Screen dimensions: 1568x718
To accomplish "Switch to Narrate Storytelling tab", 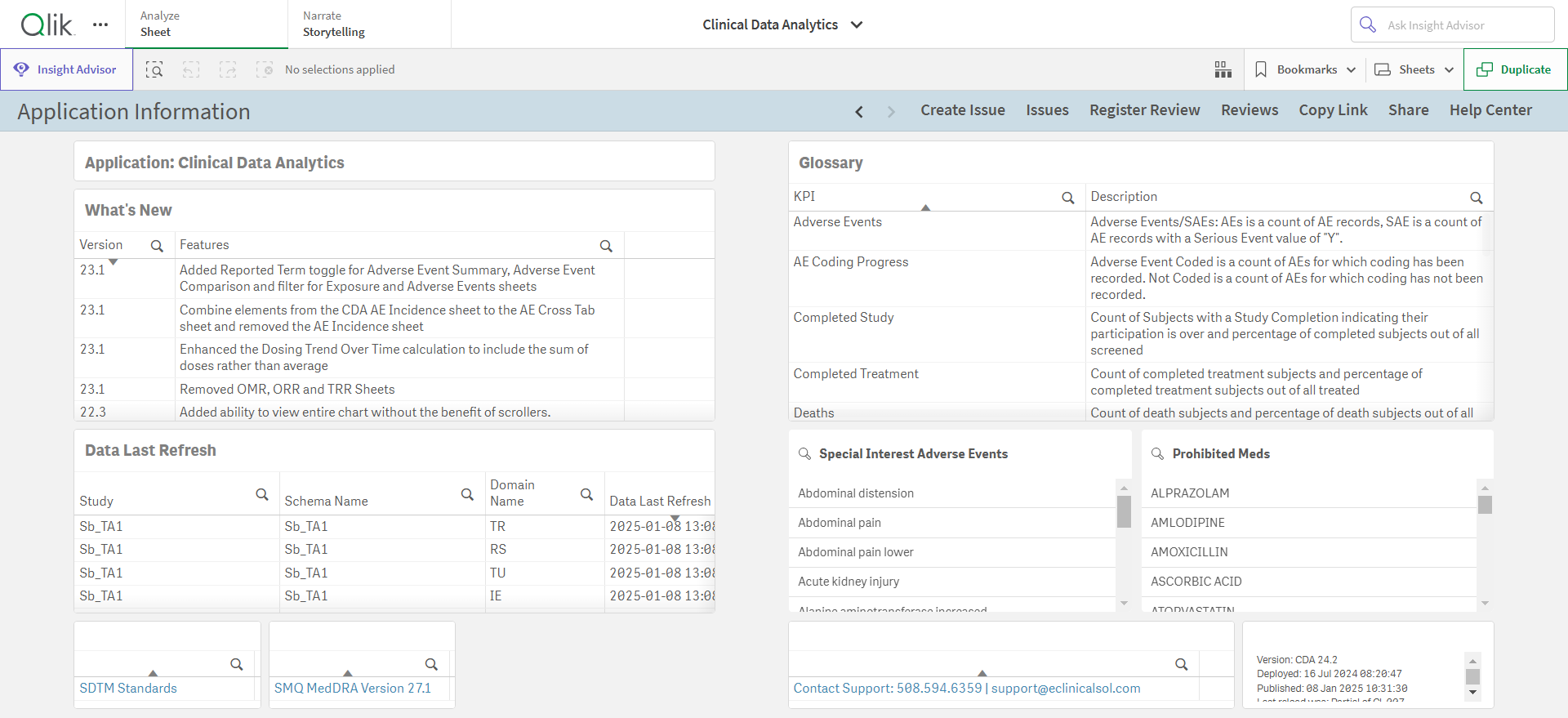I will [x=369, y=25].
